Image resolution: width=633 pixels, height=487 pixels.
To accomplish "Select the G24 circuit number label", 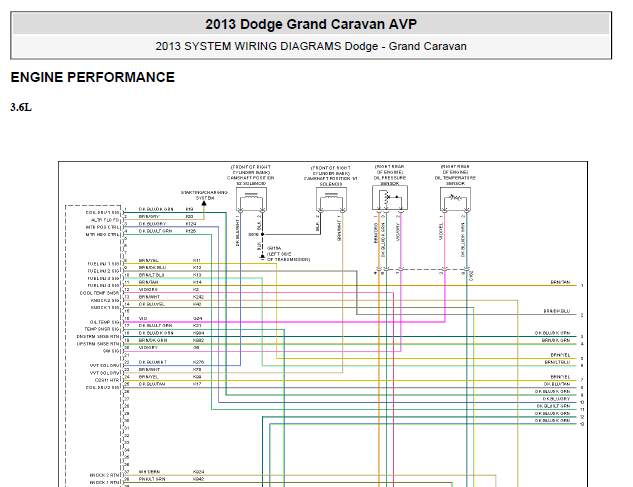I will pyautogui.click(x=198, y=319).
